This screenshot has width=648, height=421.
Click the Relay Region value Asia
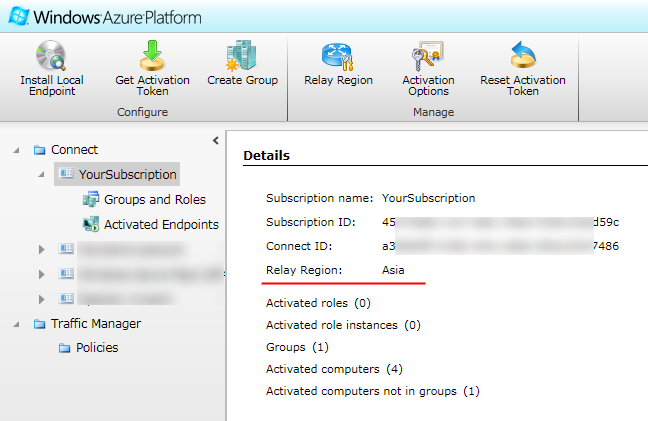[x=393, y=270]
